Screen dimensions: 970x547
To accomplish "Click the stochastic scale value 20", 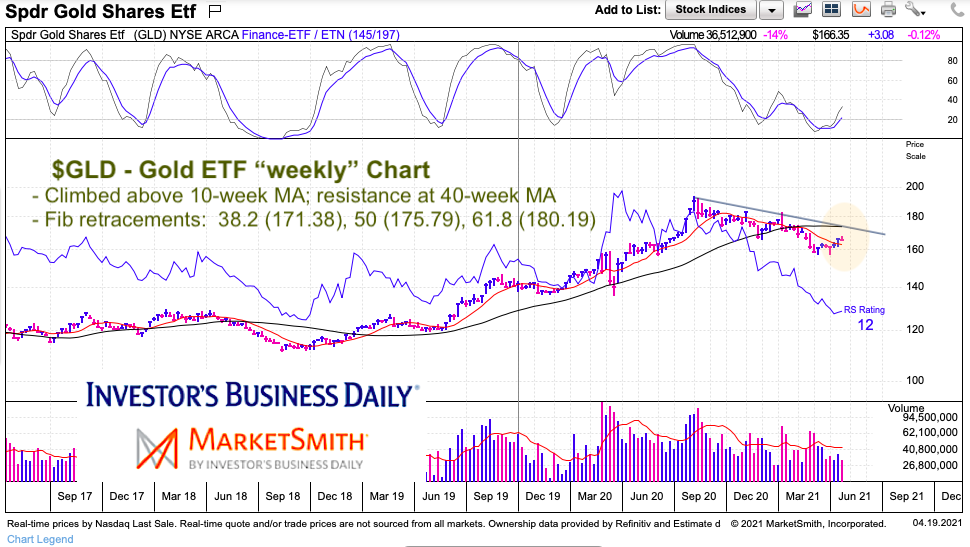I will tap(953, 120).
